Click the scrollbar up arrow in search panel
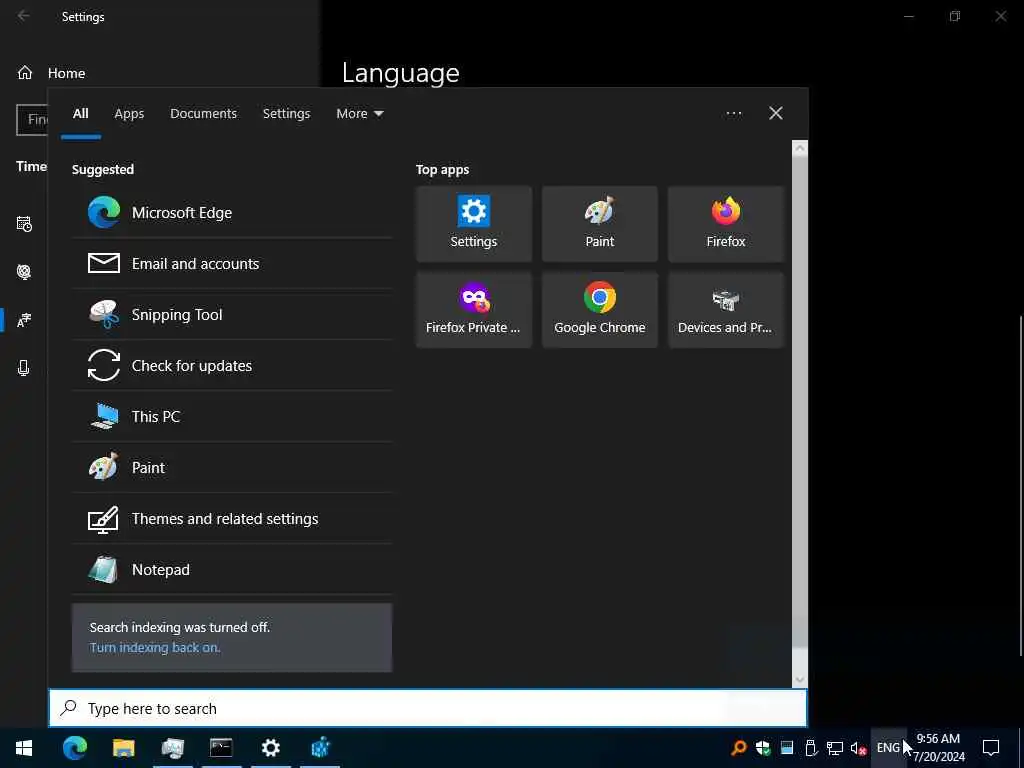 coord(799,148)
